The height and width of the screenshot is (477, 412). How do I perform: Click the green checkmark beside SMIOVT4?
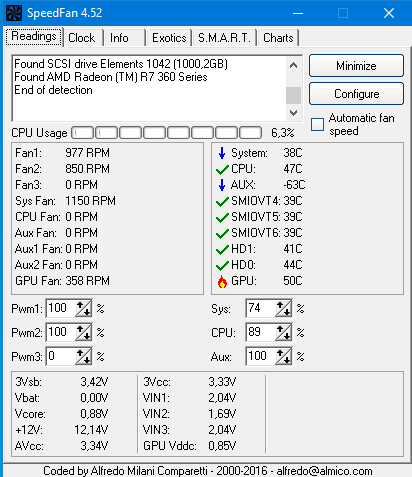click(222, 202)
